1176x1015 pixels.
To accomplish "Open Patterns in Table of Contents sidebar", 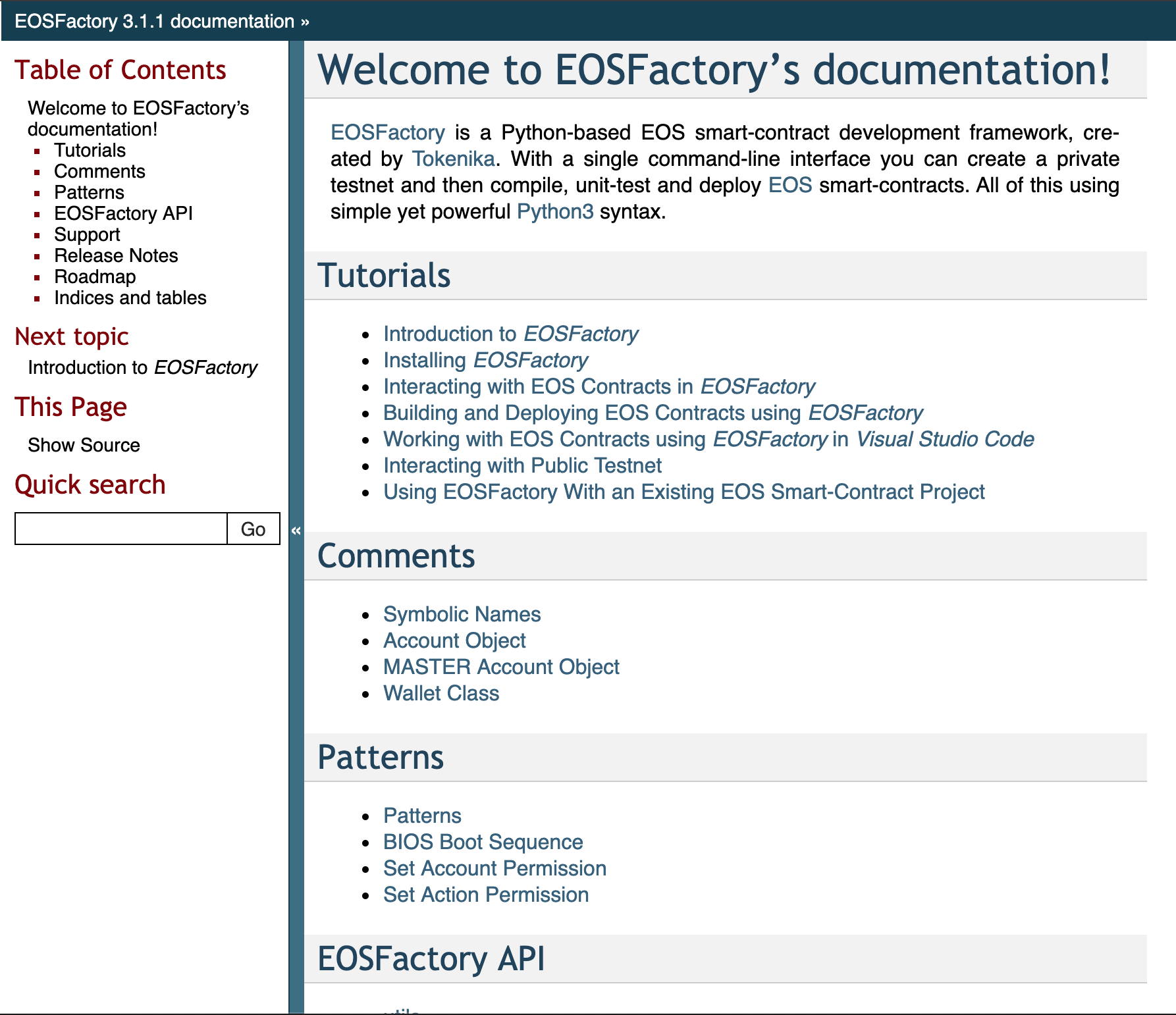I will (89, 192).
